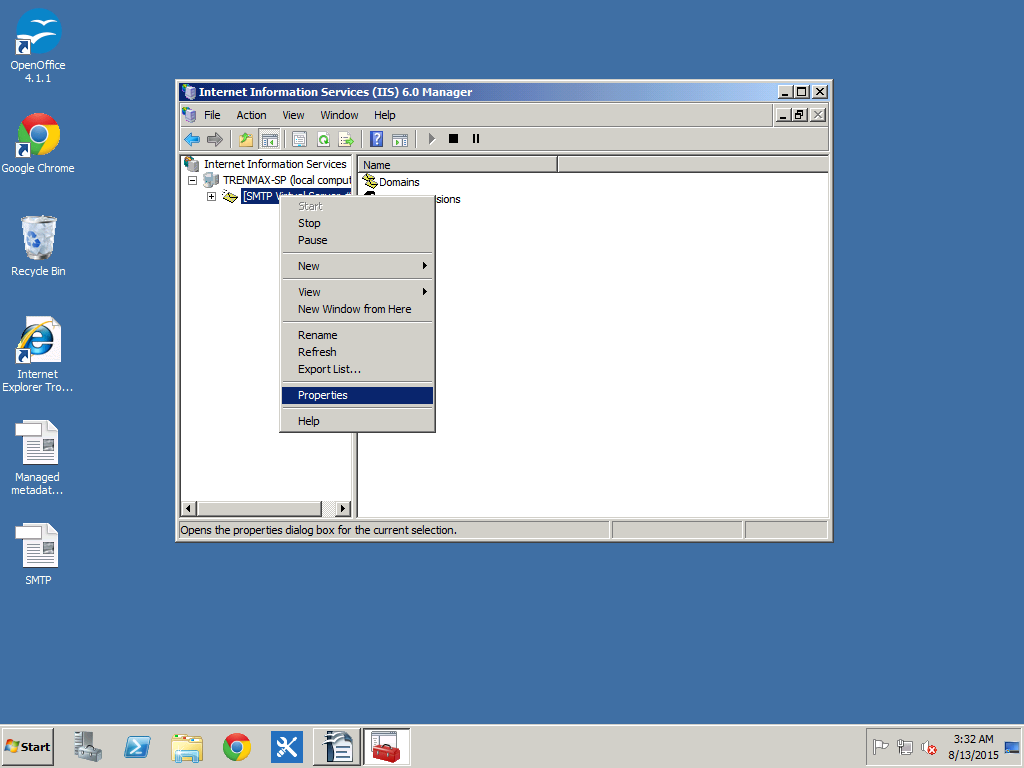The image size is (1024, 768).
Task: Select Properties in the context menu
Action: tap(357, 395)
